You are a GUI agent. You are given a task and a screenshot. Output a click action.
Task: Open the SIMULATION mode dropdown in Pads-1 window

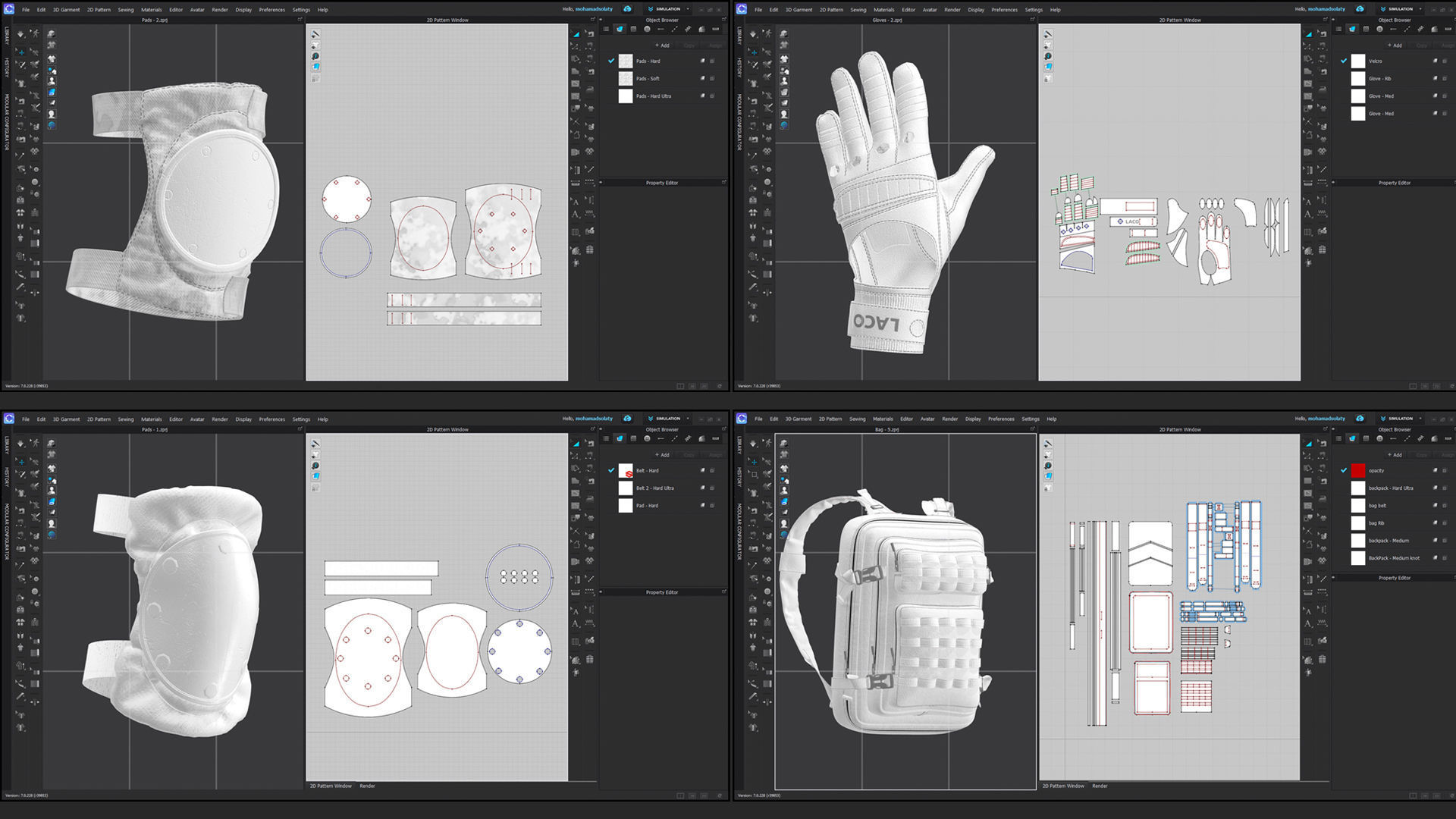click(688, 419)
